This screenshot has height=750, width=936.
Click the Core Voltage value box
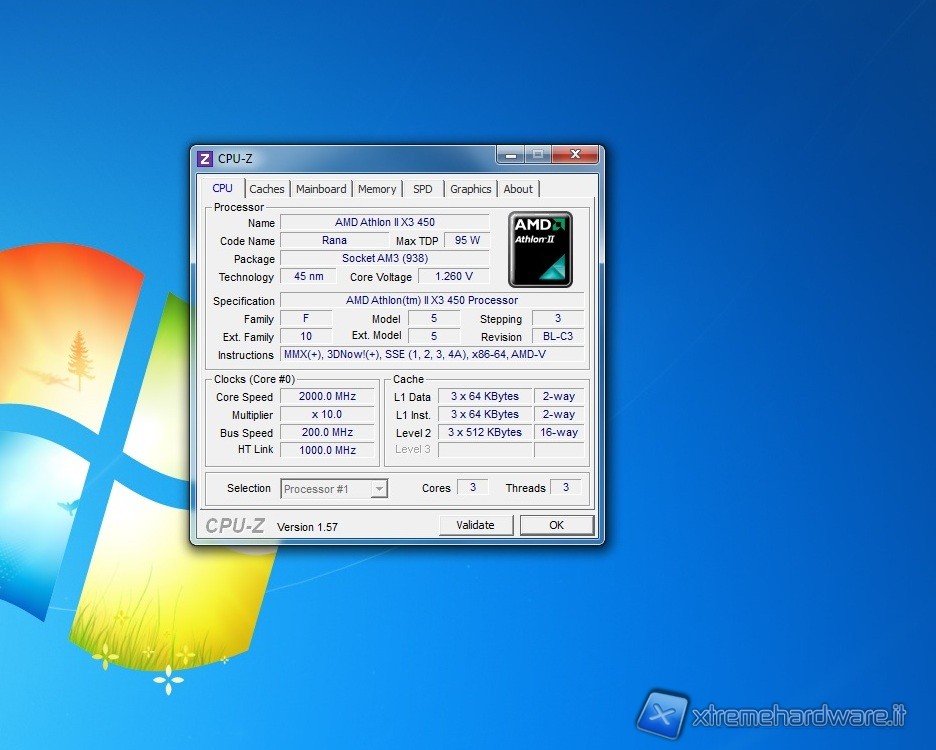click(454, 277)
